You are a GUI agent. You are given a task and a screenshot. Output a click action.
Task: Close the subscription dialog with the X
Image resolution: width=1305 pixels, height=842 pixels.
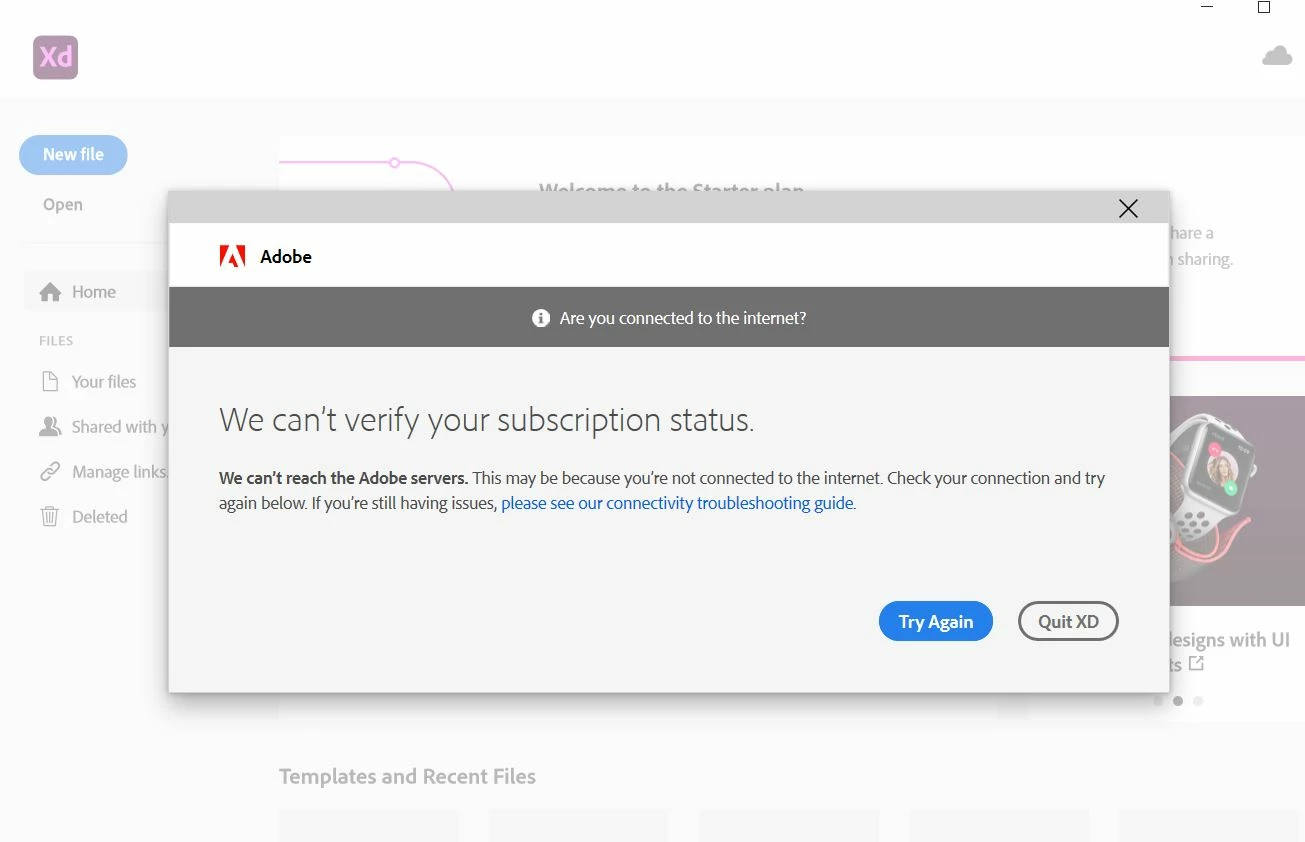click(x=1128, y=208)
